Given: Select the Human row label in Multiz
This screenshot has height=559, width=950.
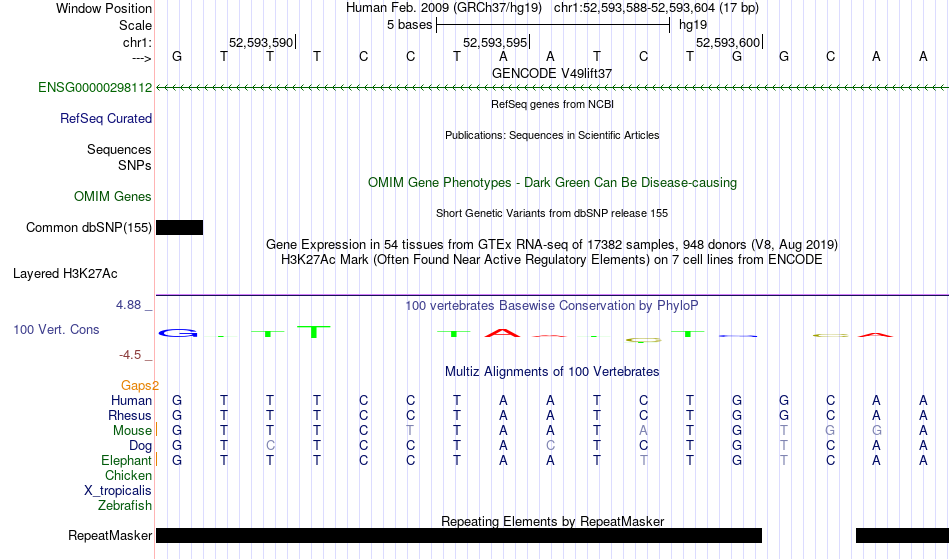Looking at the screenshot, I should (x=131, y=401).
